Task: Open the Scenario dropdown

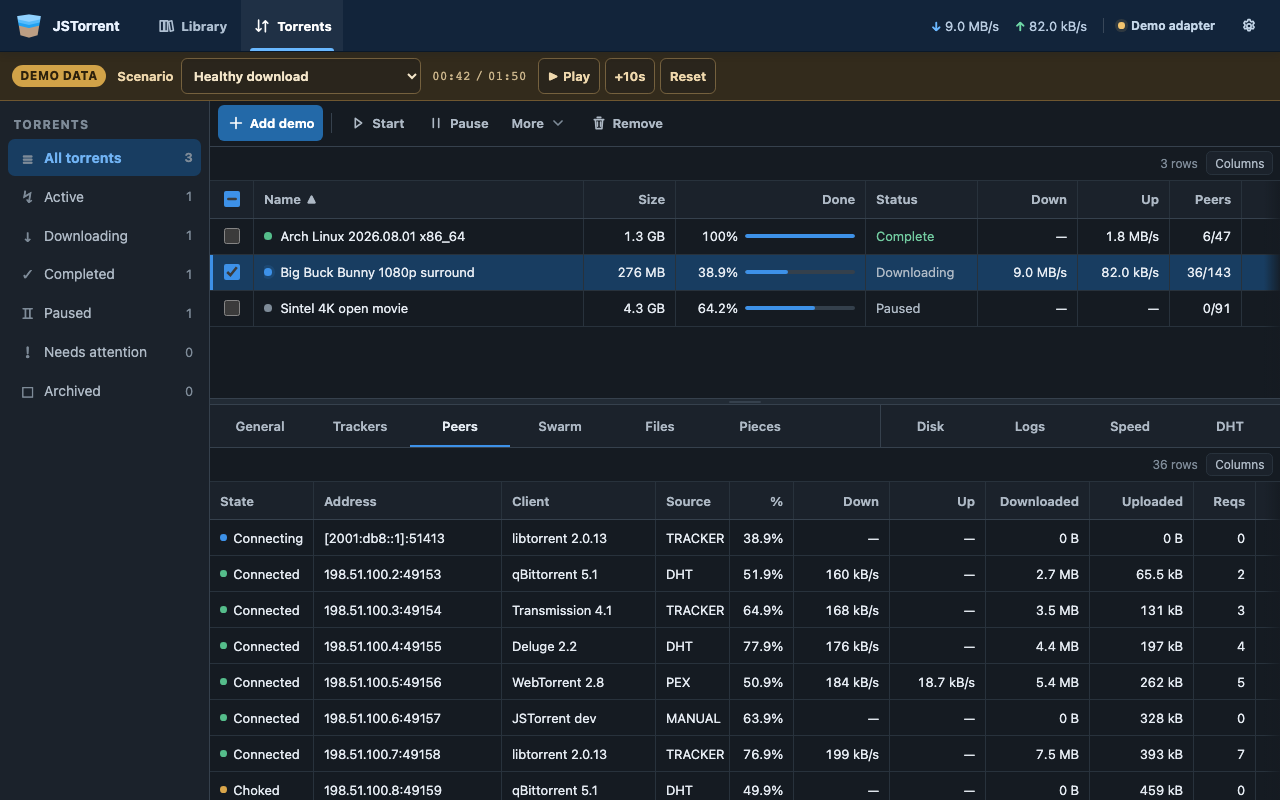Action: click(301, 76)
